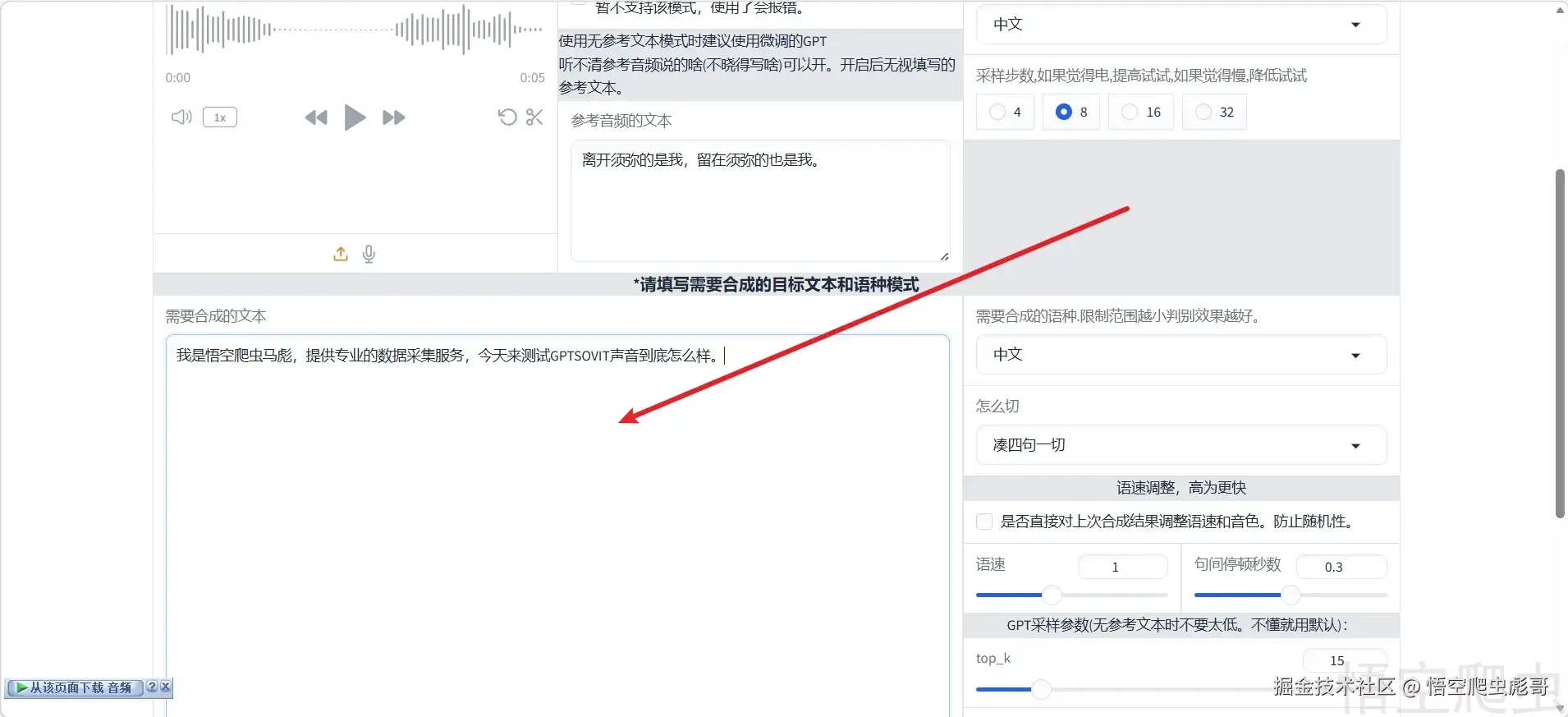The height and width of the screenshot is (717, 1568).
Task: Rewind the reference audio
Action: [316, 117]
